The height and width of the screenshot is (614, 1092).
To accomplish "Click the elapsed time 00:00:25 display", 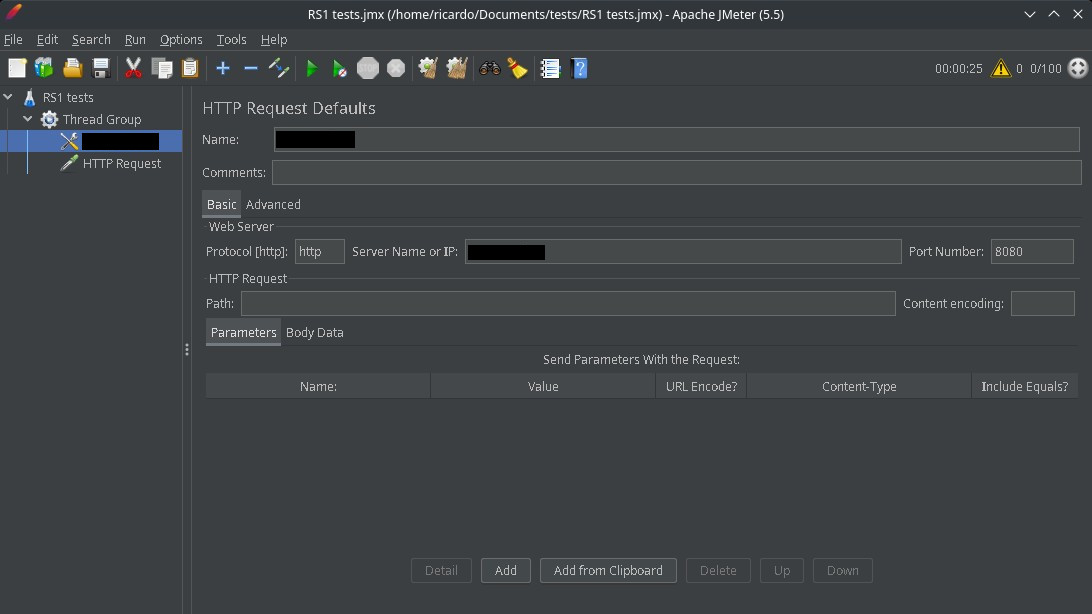I will click(x=958, y=68).
